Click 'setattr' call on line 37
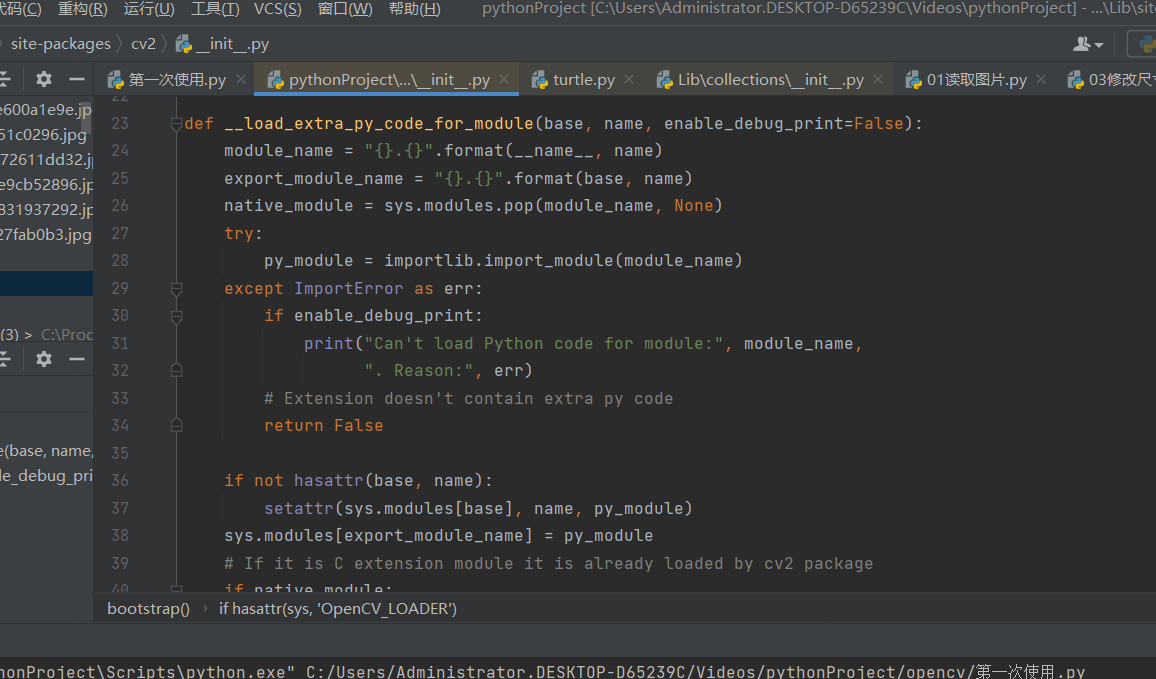 (299, 509)
